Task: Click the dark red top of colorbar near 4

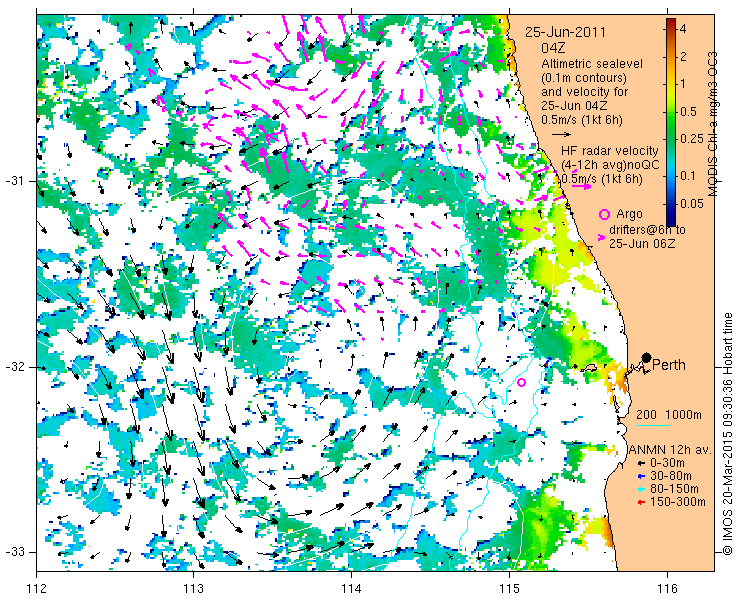Action: (671, 23)
